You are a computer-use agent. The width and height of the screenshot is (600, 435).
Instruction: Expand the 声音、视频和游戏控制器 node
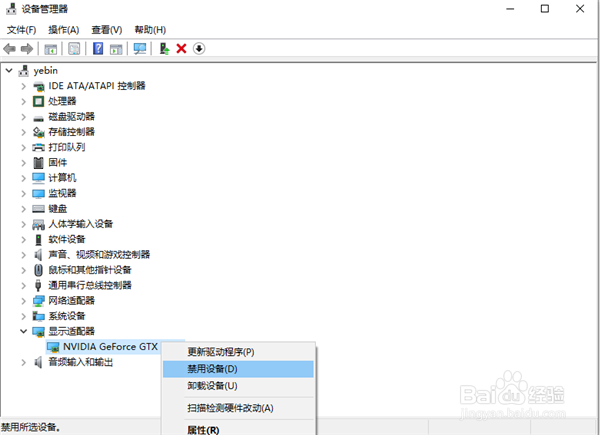[x=24, y=255]
